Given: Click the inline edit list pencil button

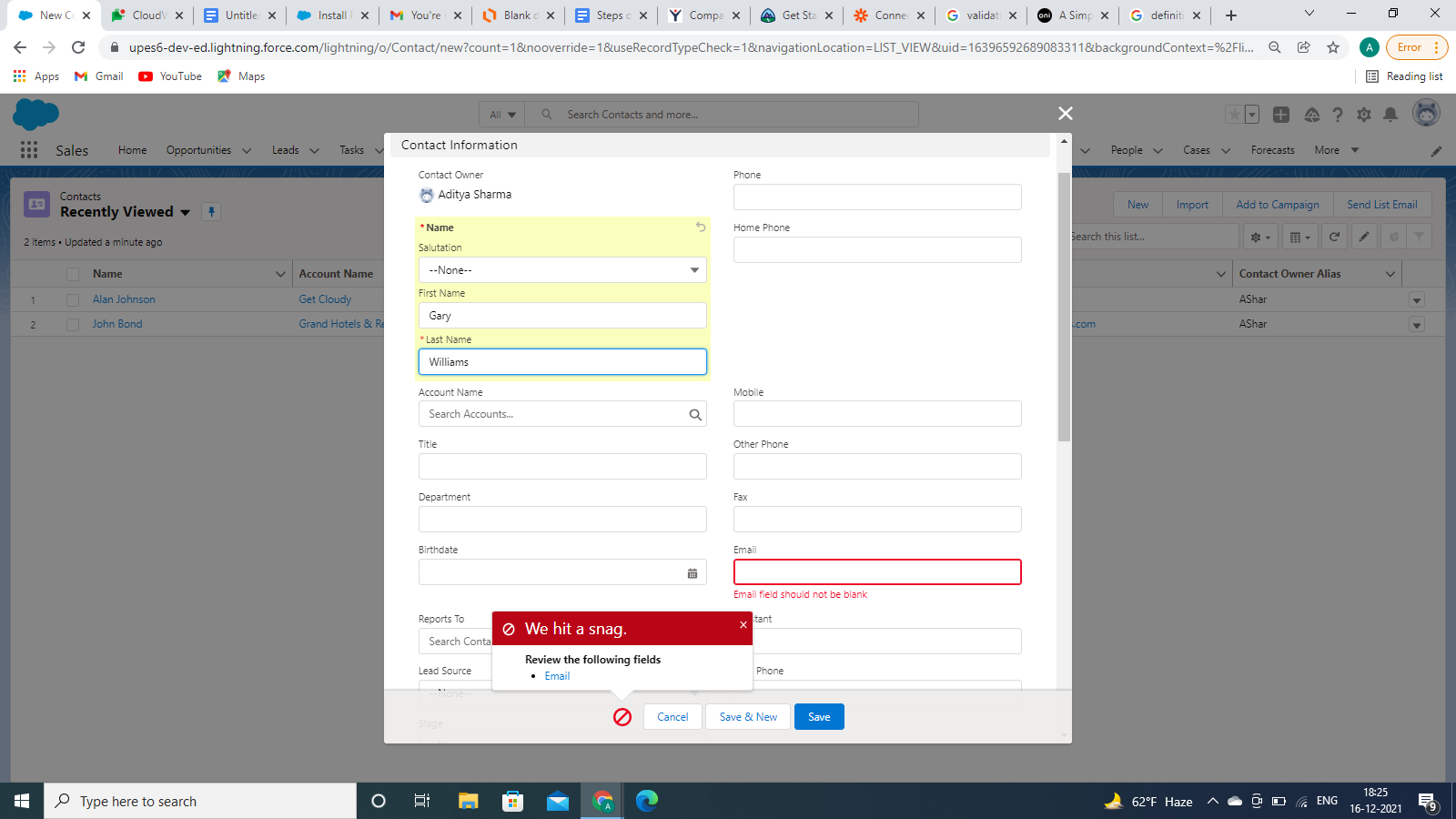Looking at the screenshot, I should click(x=1364, y=237).
